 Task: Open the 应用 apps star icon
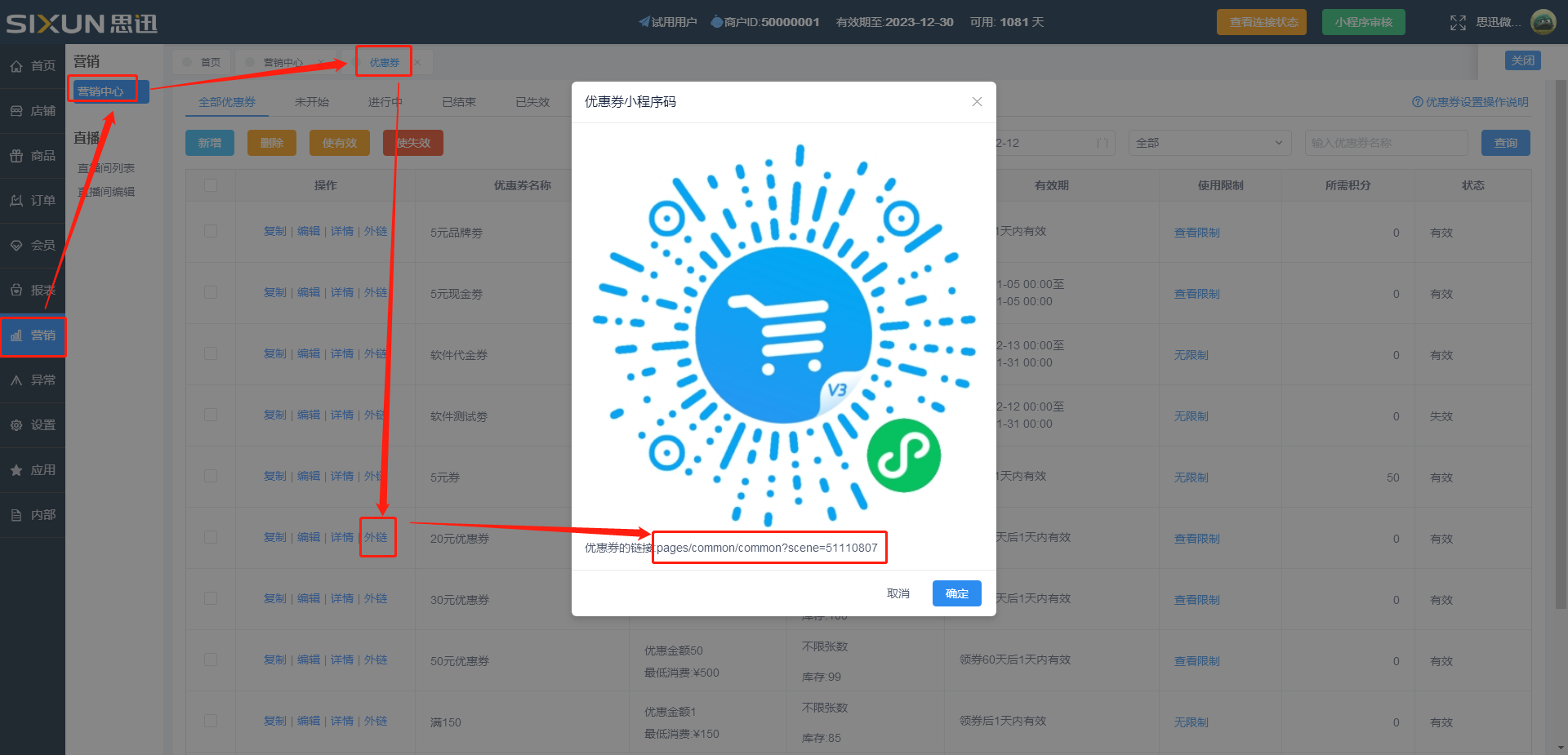pyautogui.click(x=16, y=470)
